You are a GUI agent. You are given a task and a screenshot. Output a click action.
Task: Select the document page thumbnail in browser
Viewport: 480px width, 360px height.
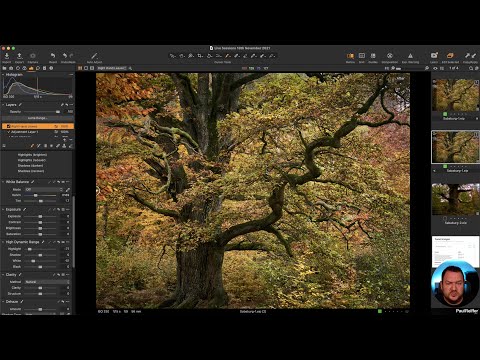point(455,252)
